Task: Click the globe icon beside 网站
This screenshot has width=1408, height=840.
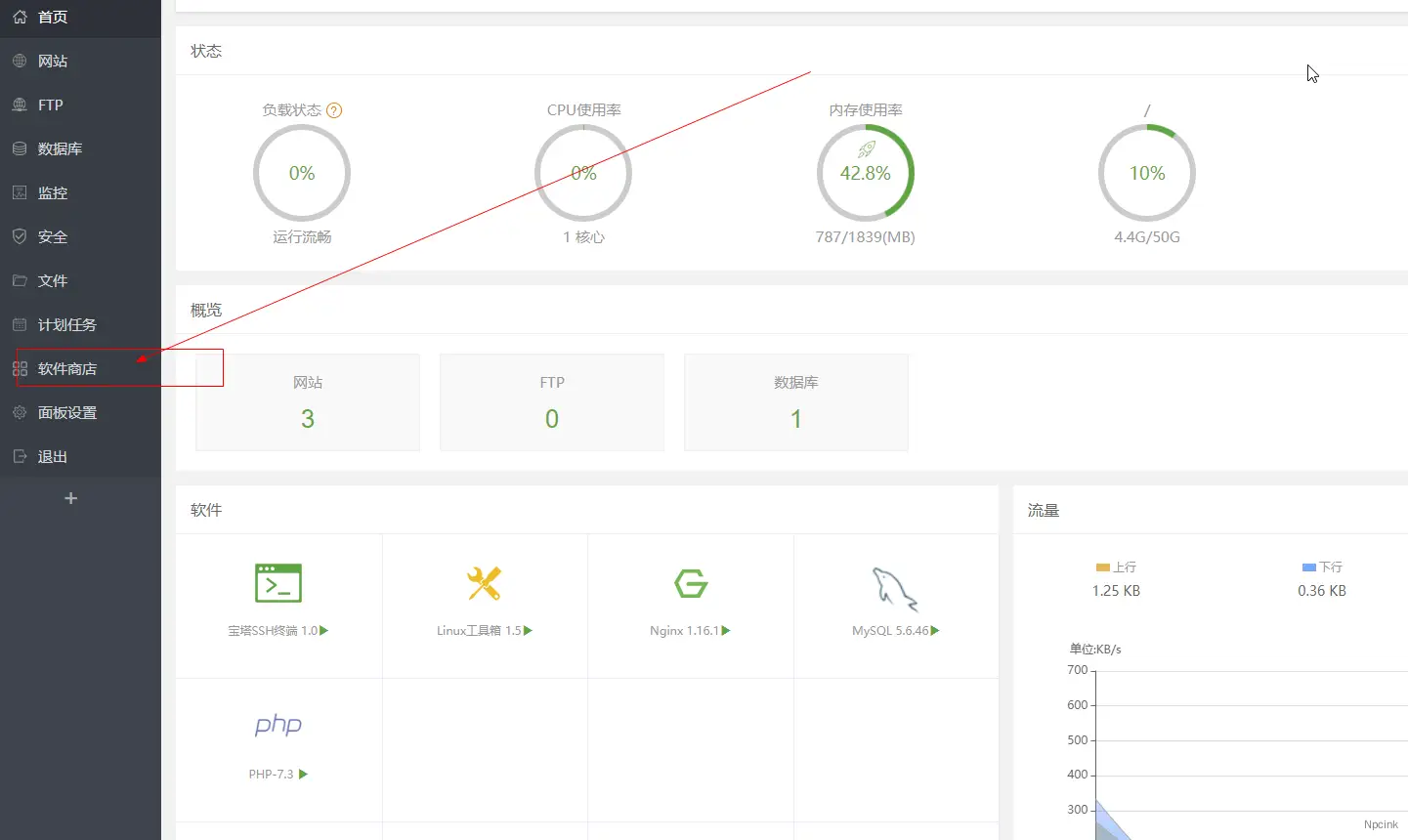Action: pos(20,61)
